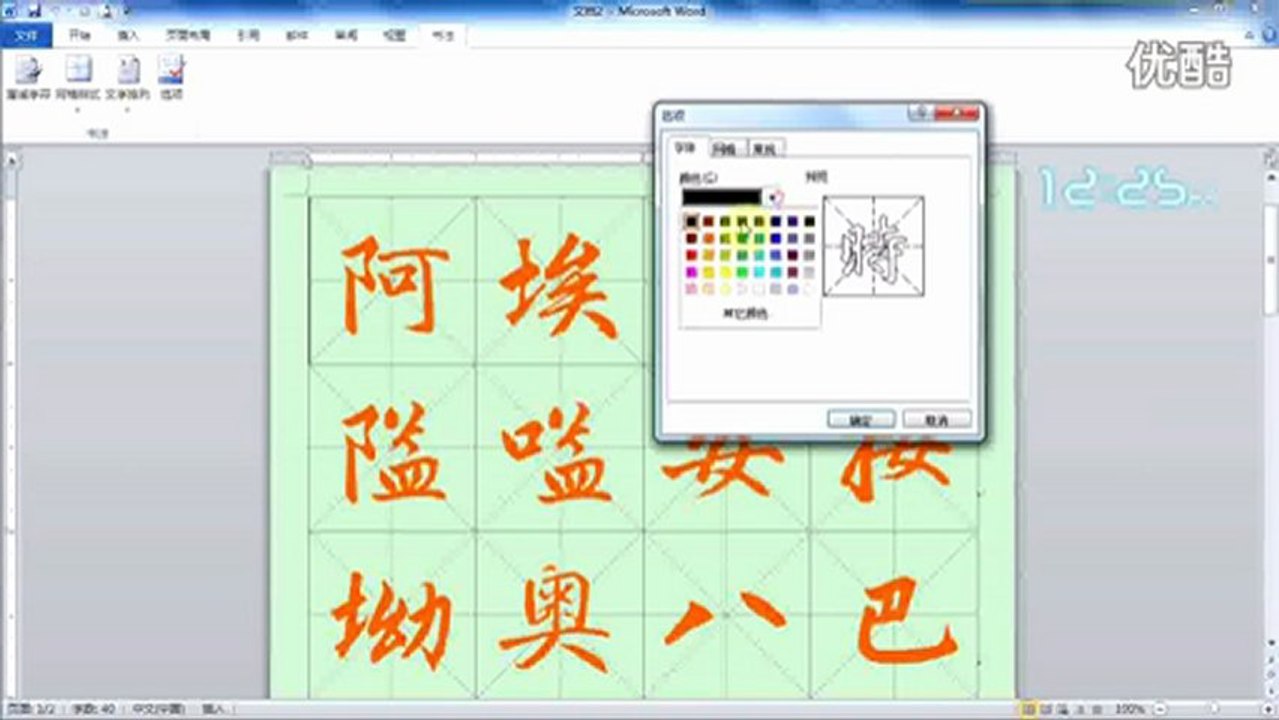The width and height of the screenshot is (1279, 720).
Task: Select the 书法 (Calligraphy) ribbon tab
Action: tap(443, 35)
